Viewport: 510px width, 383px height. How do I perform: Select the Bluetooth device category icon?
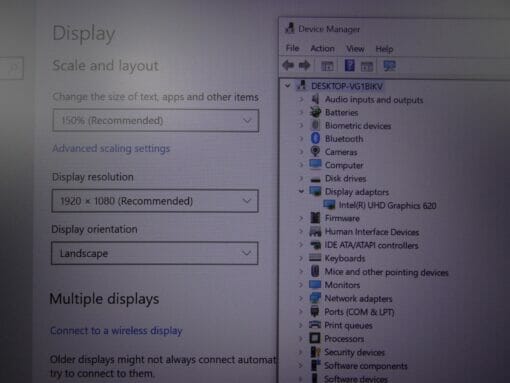coord(315,138)
